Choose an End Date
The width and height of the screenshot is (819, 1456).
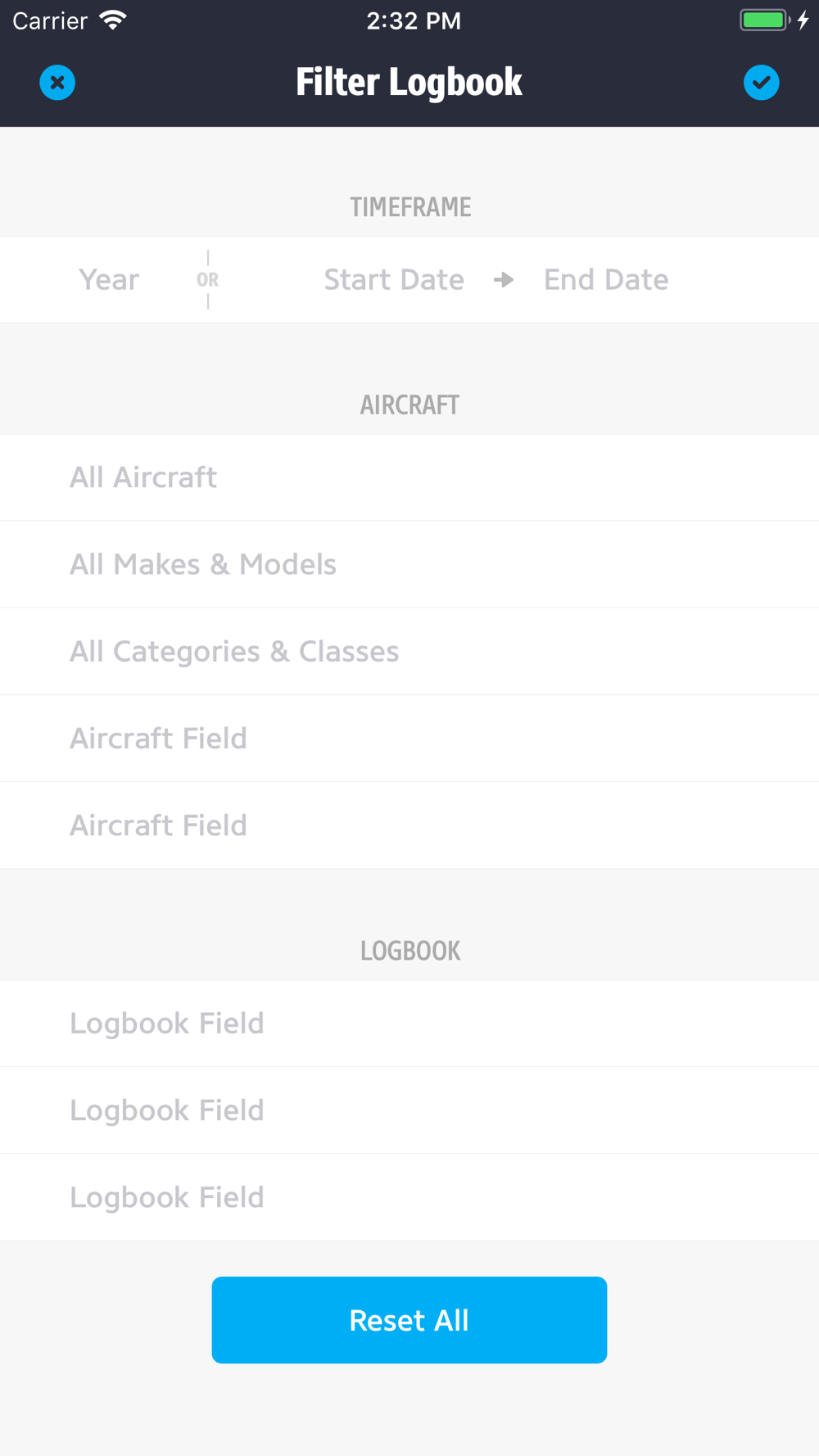click(606, 280)
